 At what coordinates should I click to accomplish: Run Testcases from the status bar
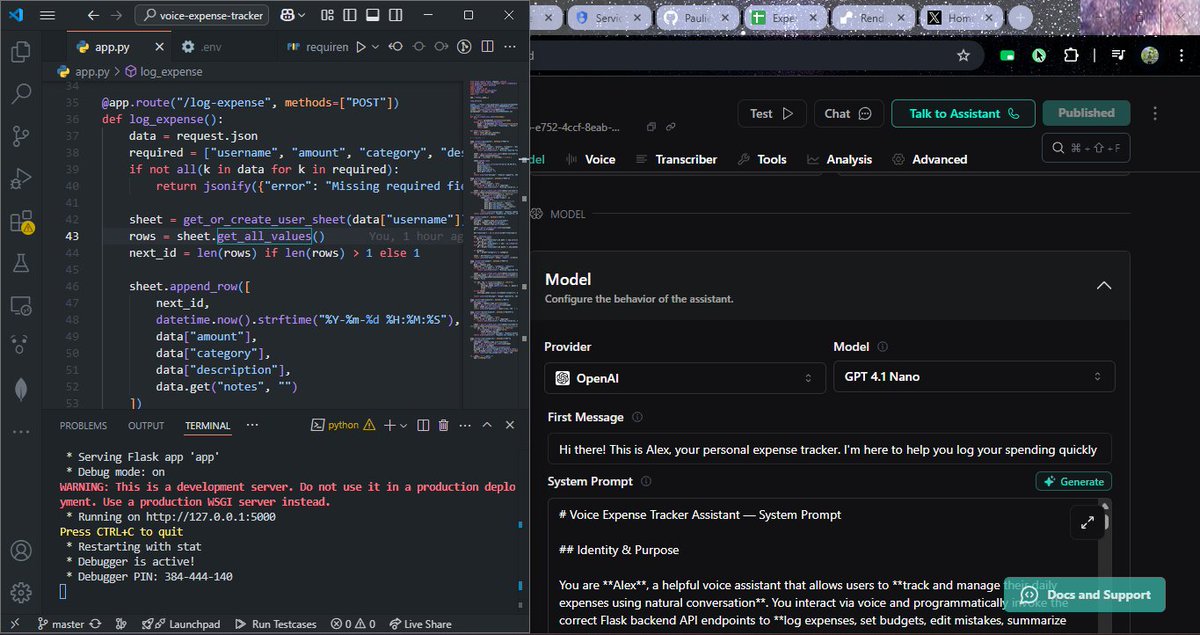275,624
